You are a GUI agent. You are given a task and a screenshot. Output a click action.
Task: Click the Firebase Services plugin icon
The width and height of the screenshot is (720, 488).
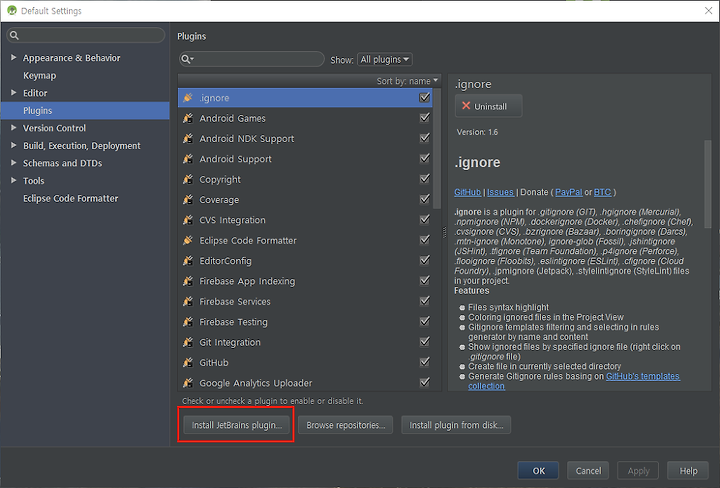click(188, 301)
